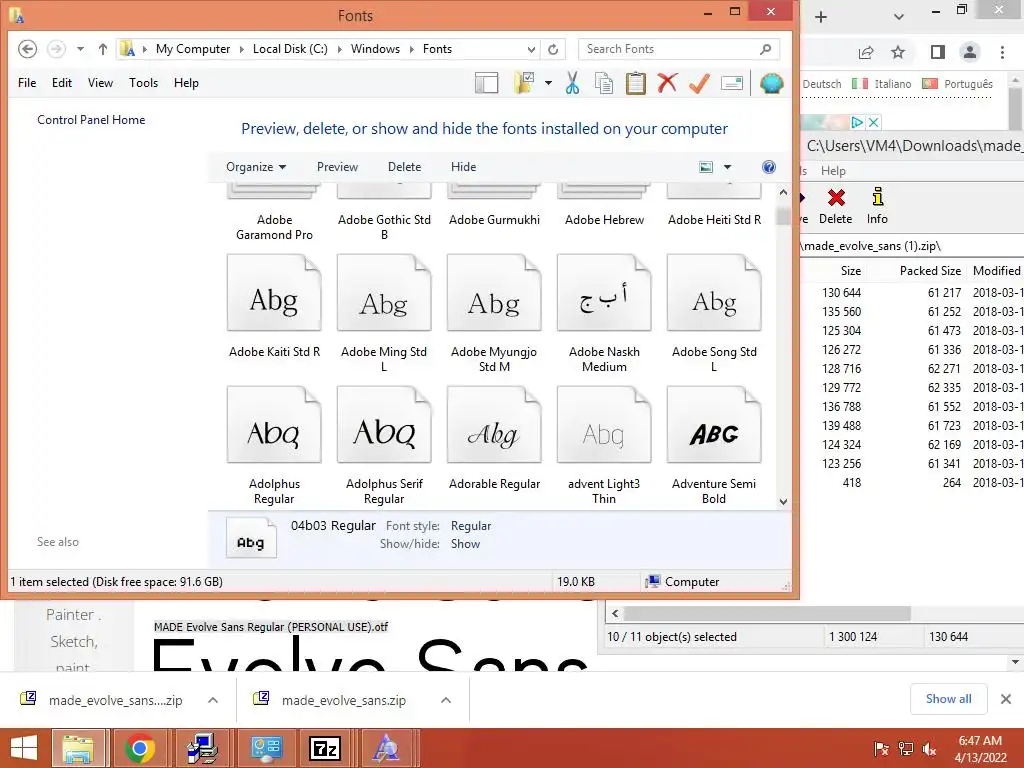Sort by Packed Size column in 7-Zip
The image size is (1024, 768).
click(x=930, y=270)
